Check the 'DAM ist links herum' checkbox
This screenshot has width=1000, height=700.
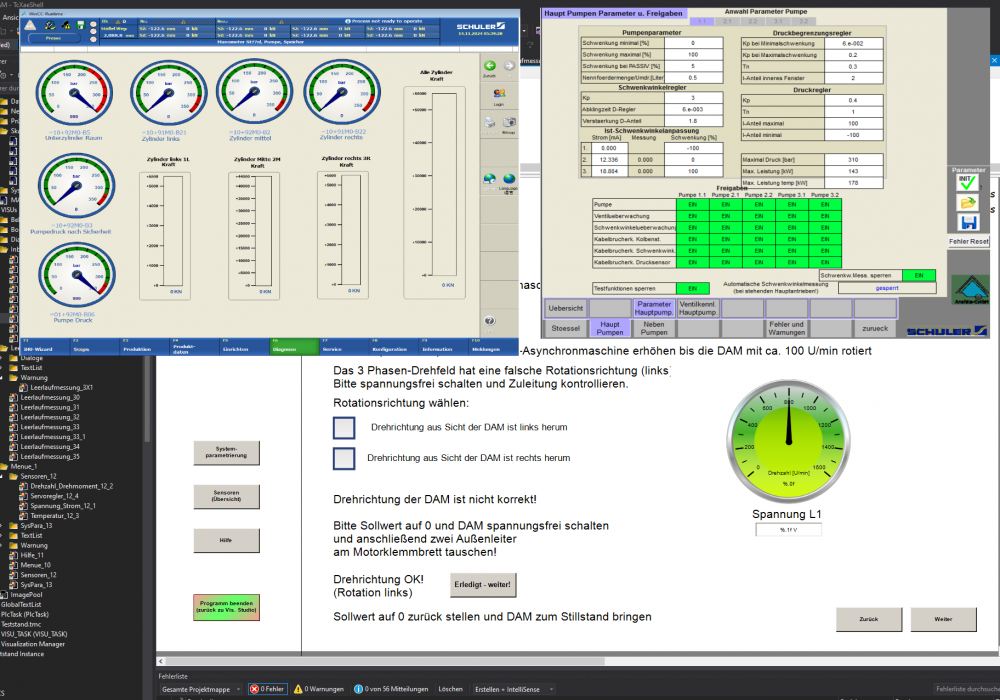coord(344,428)
